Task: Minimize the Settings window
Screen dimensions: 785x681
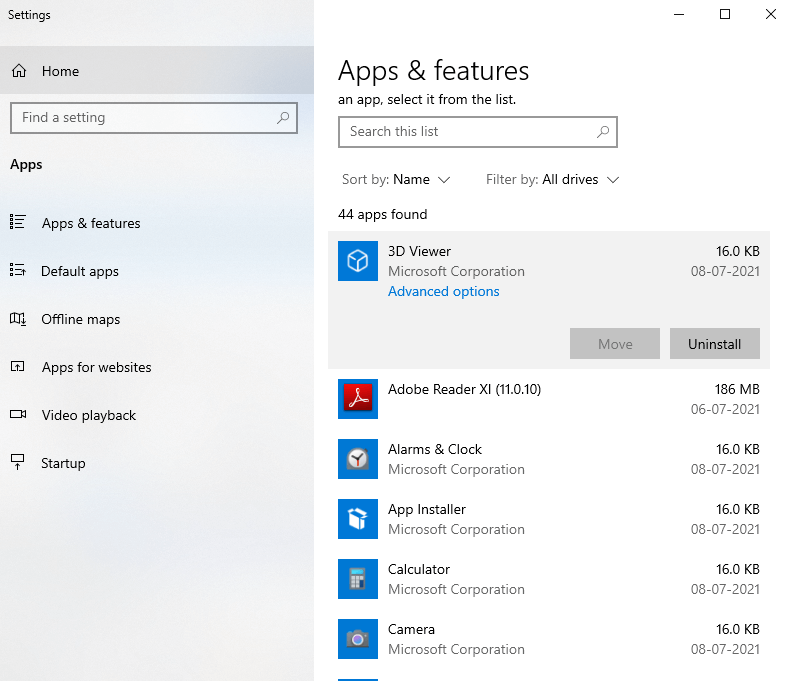Action: pos(679,14)
